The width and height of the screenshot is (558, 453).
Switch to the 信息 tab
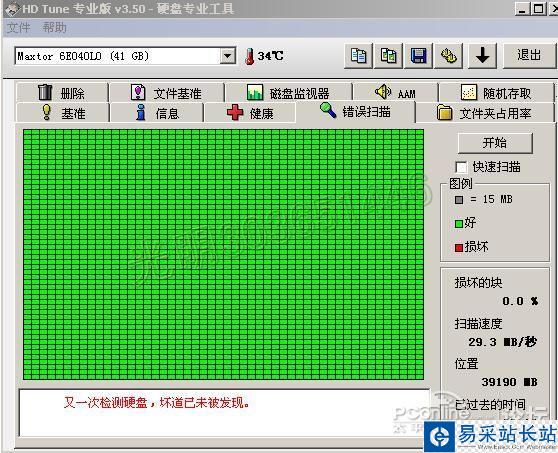pos(157,113)
